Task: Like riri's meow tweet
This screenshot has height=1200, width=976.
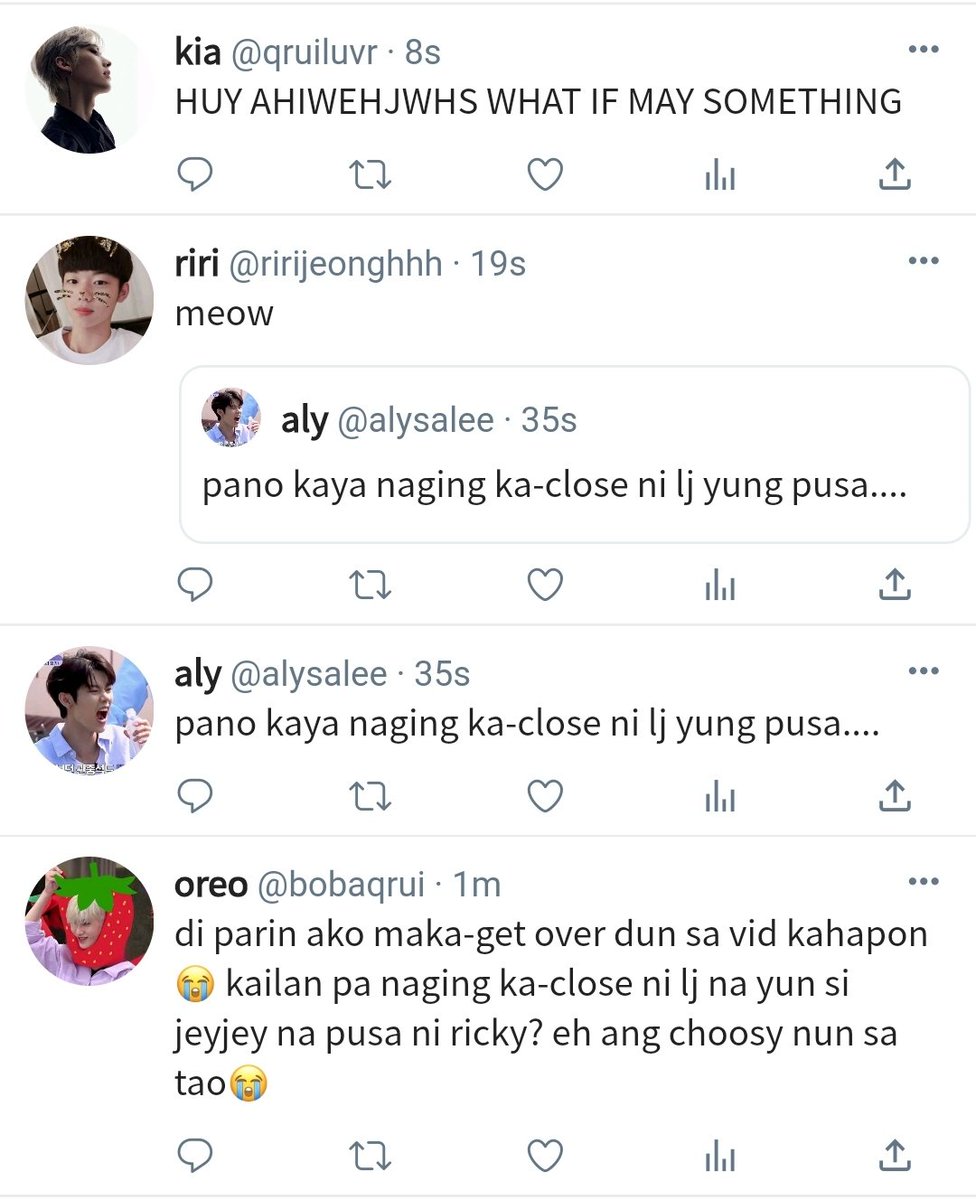Action: click(x=545, y=584)
